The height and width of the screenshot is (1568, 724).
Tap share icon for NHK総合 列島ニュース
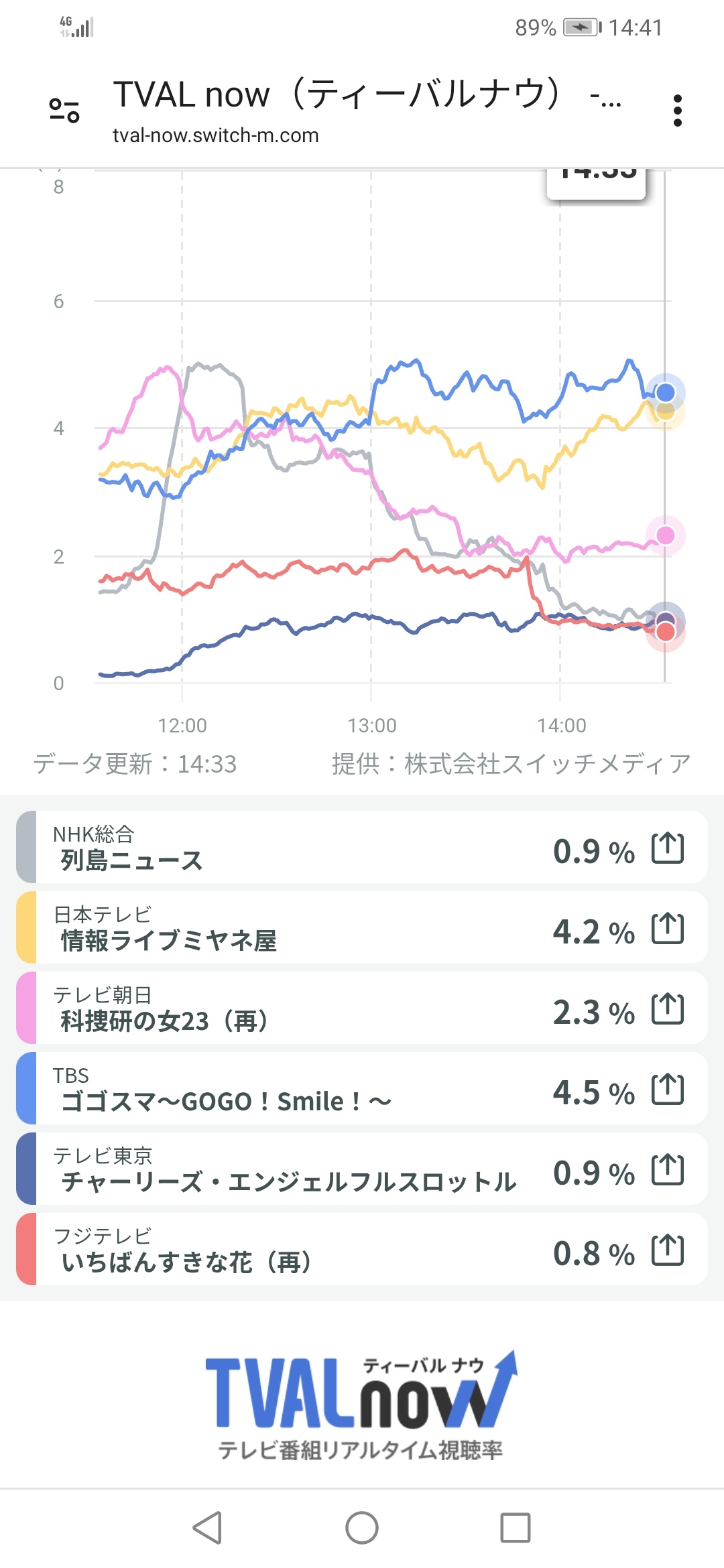[x=668, y=848]
